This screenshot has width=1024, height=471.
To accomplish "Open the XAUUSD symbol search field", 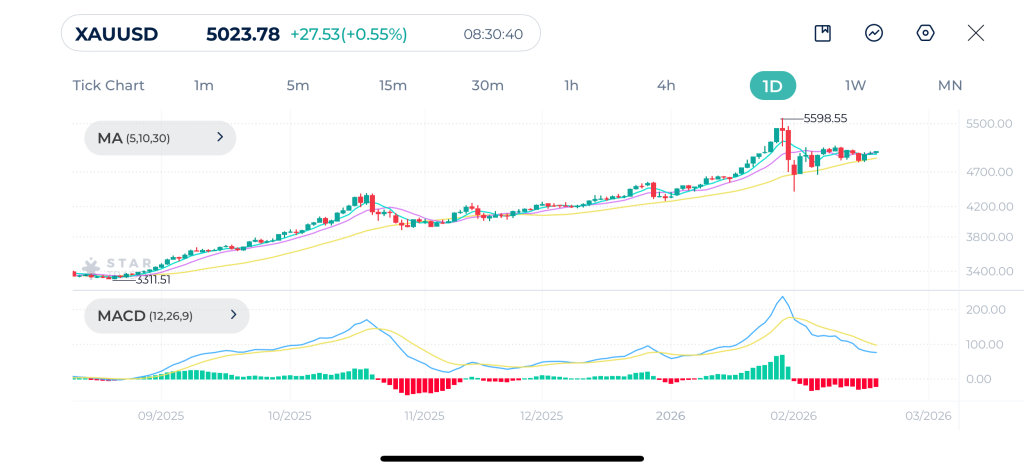I will click(x=301, y=33).
